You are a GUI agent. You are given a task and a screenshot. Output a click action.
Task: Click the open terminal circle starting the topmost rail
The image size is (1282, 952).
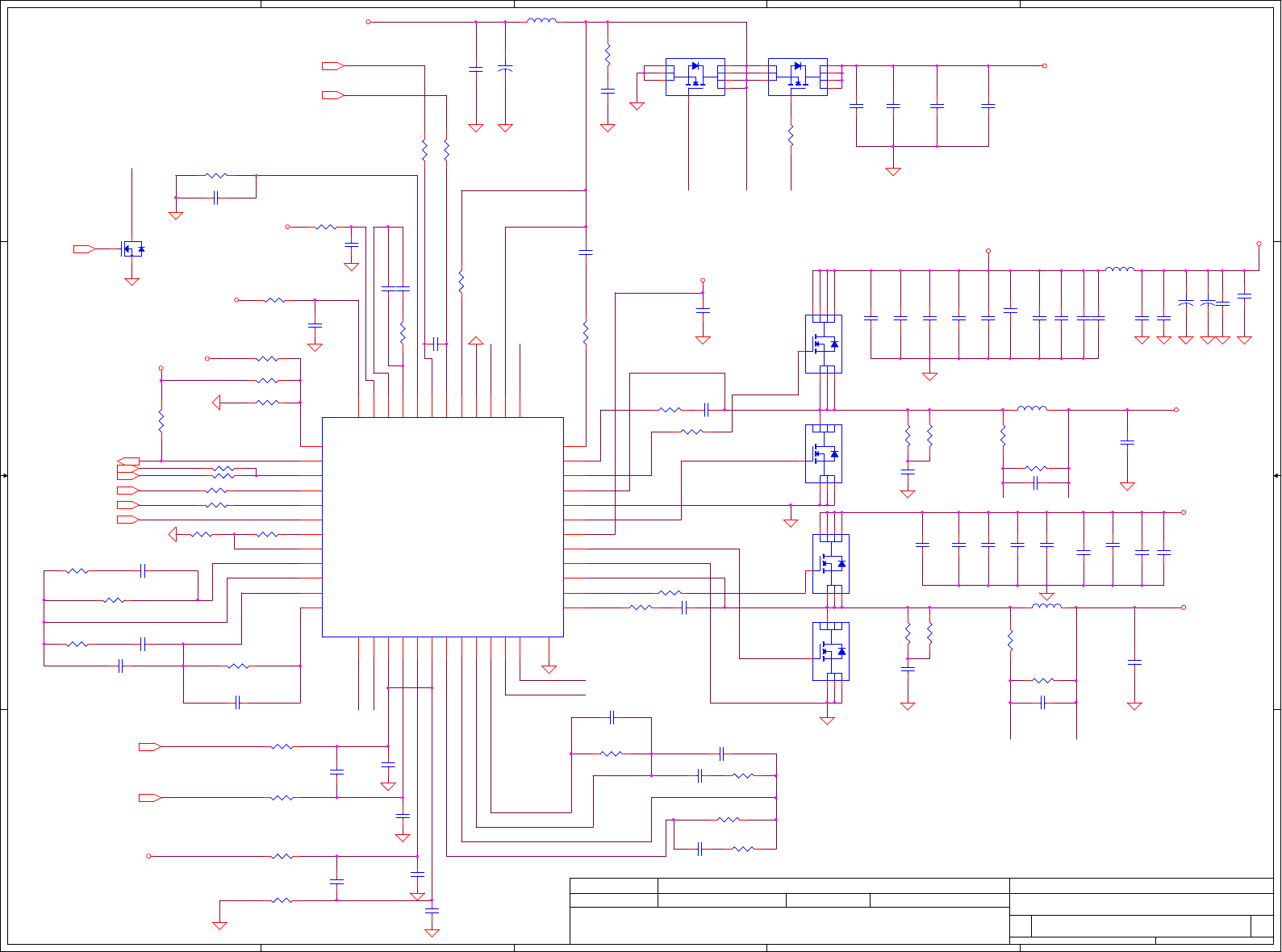point(369,22)
